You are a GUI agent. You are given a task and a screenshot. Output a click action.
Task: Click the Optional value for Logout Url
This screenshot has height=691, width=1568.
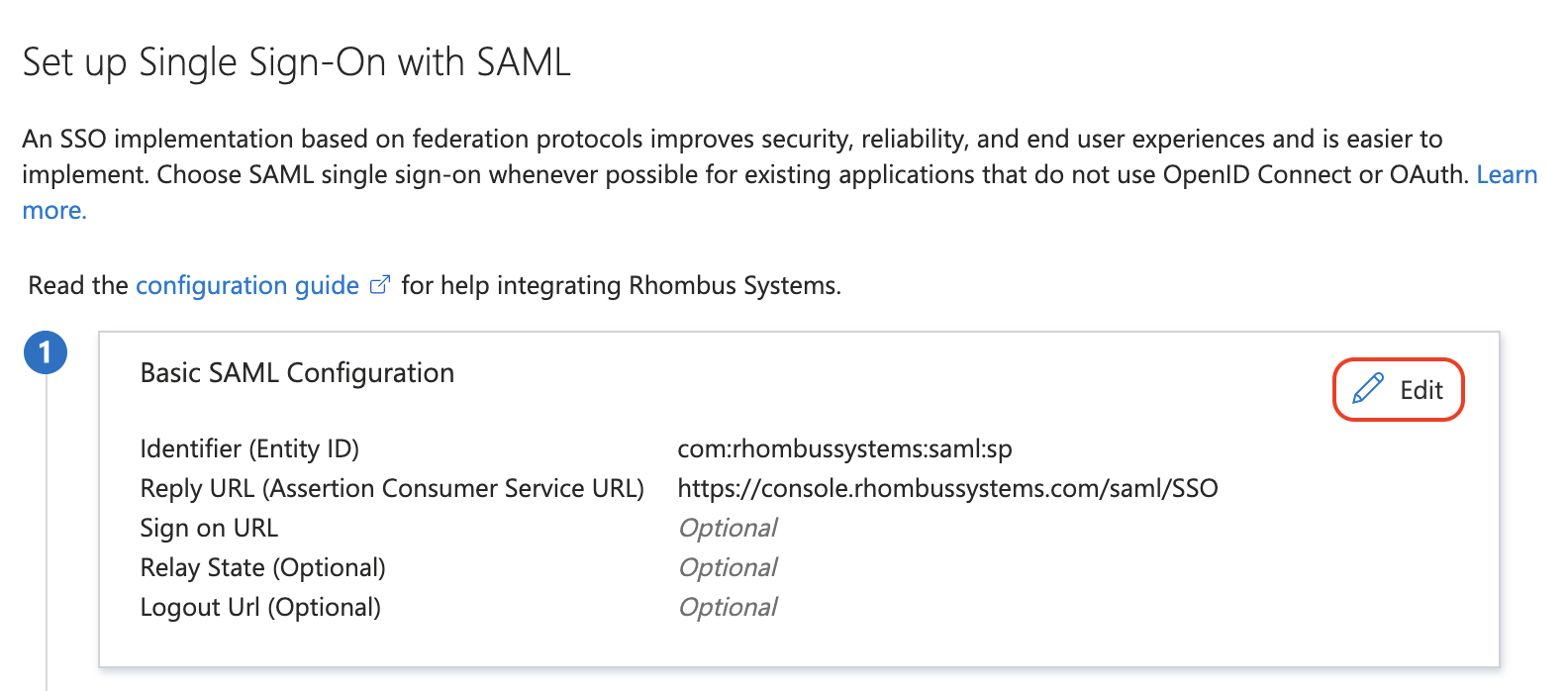point(728,607)
